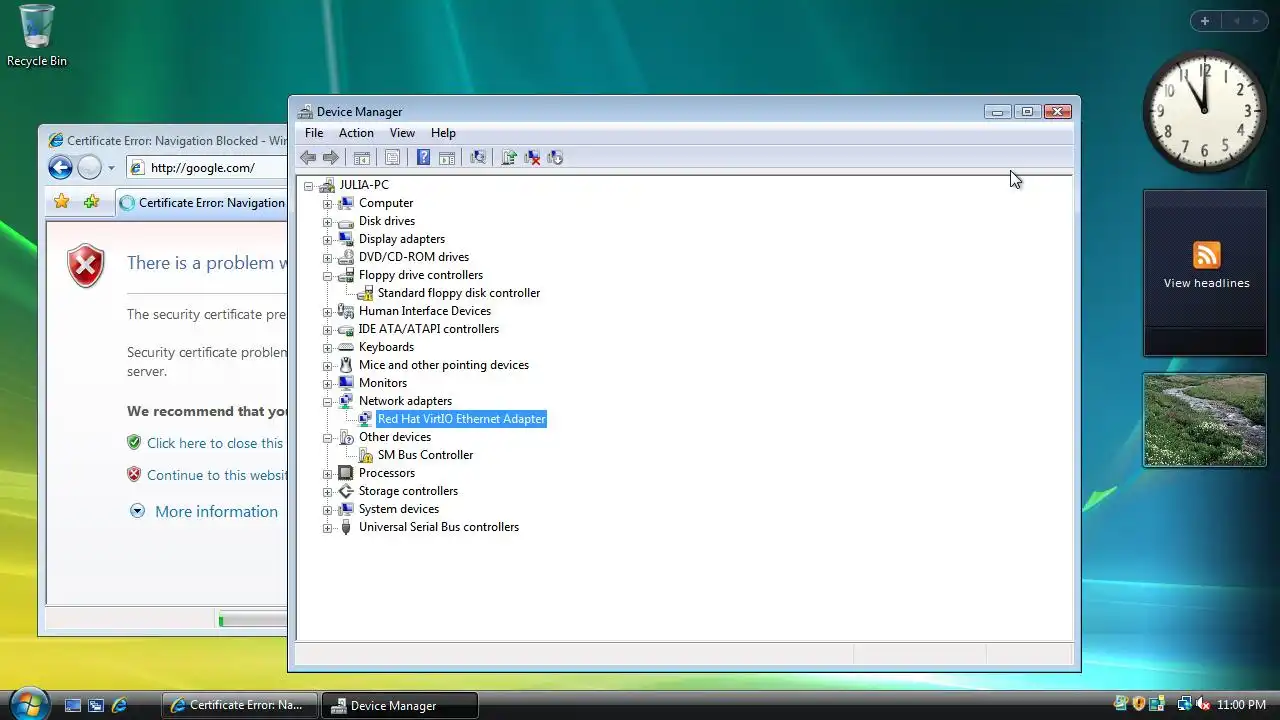Select the Certificate Error tab in IE
Screen dimensions: 1280x720
[202, 202]
